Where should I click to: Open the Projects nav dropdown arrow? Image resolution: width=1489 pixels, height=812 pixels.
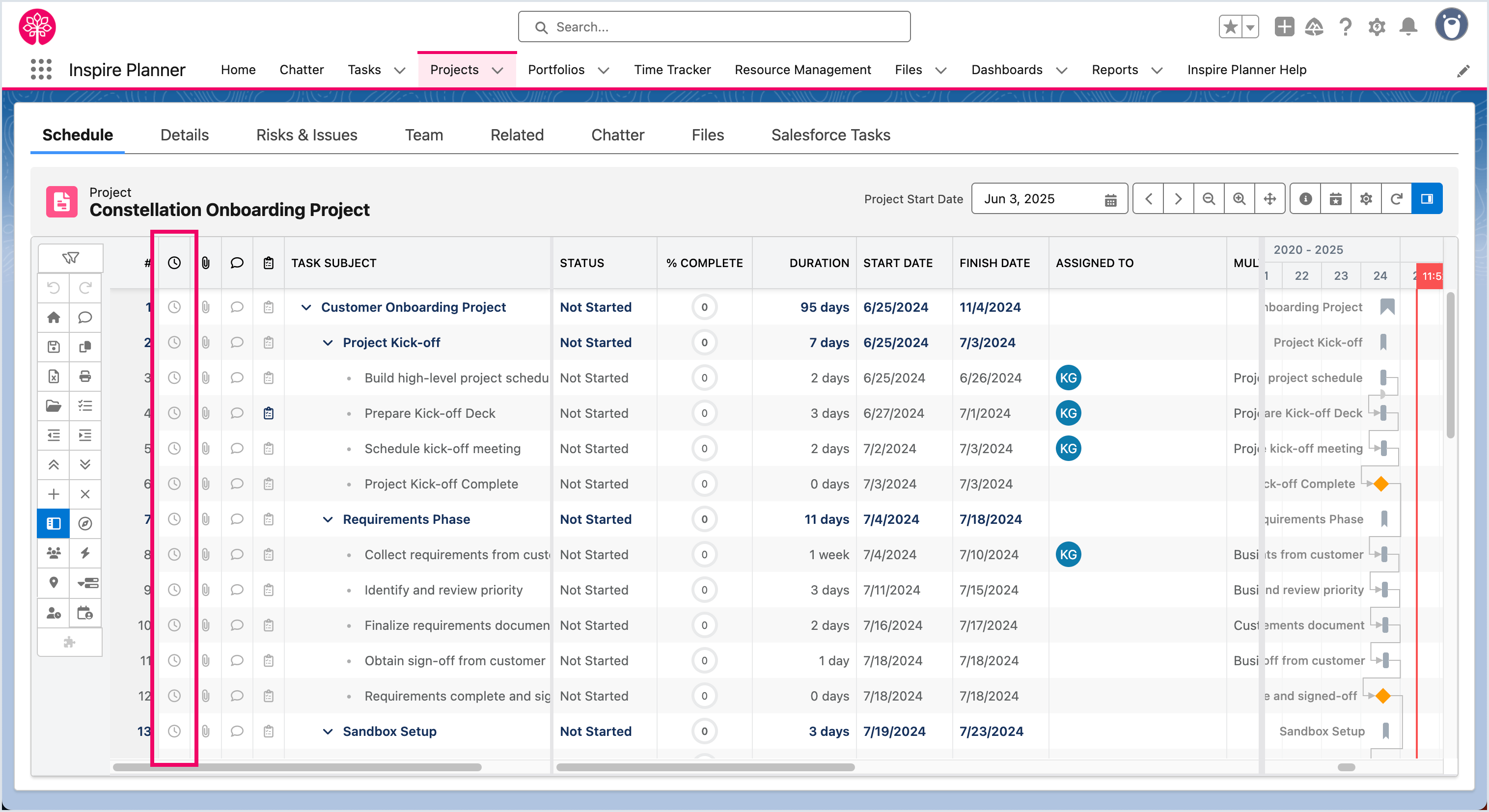pyautogui.click(x=497, y=71)
